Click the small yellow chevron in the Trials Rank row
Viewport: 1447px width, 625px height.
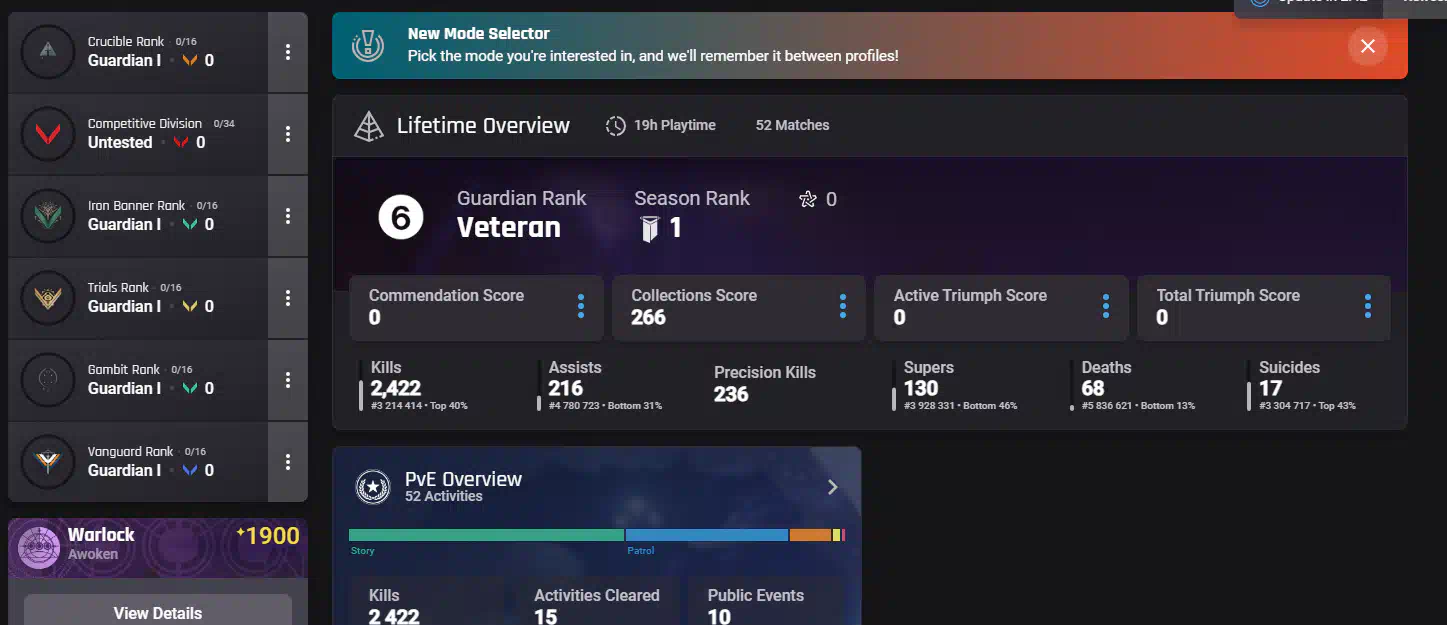point(190,306)
